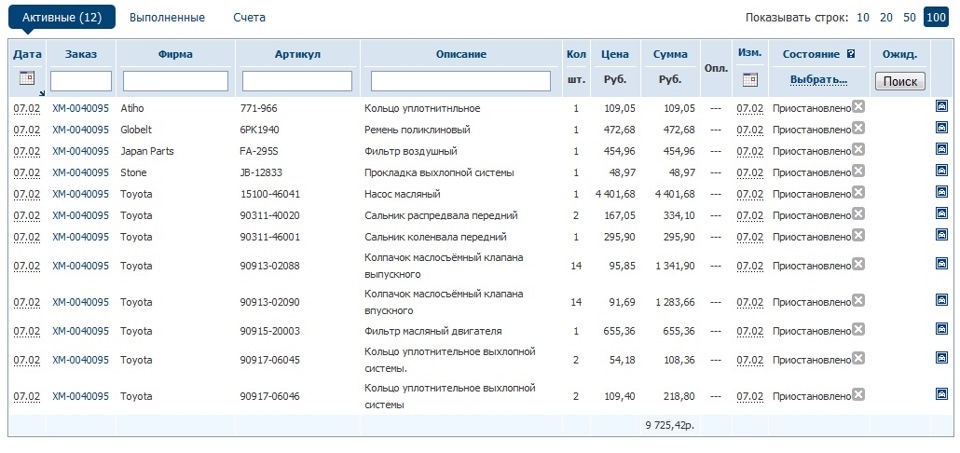Cancel the Фильтр воздушный row with X icon

click(x=858, y=150)
